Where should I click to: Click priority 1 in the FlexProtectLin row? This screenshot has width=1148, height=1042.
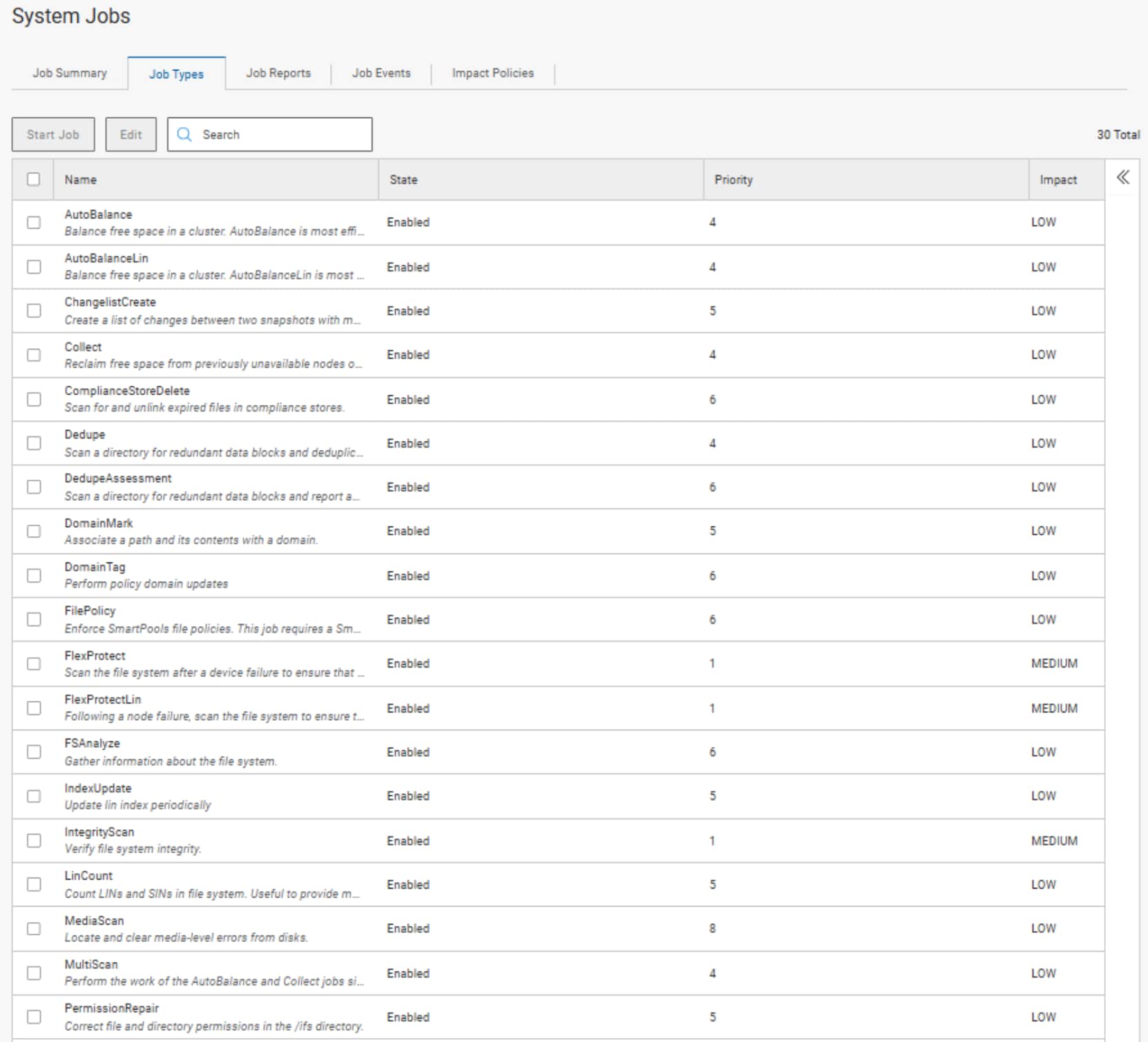coord(712,708)
